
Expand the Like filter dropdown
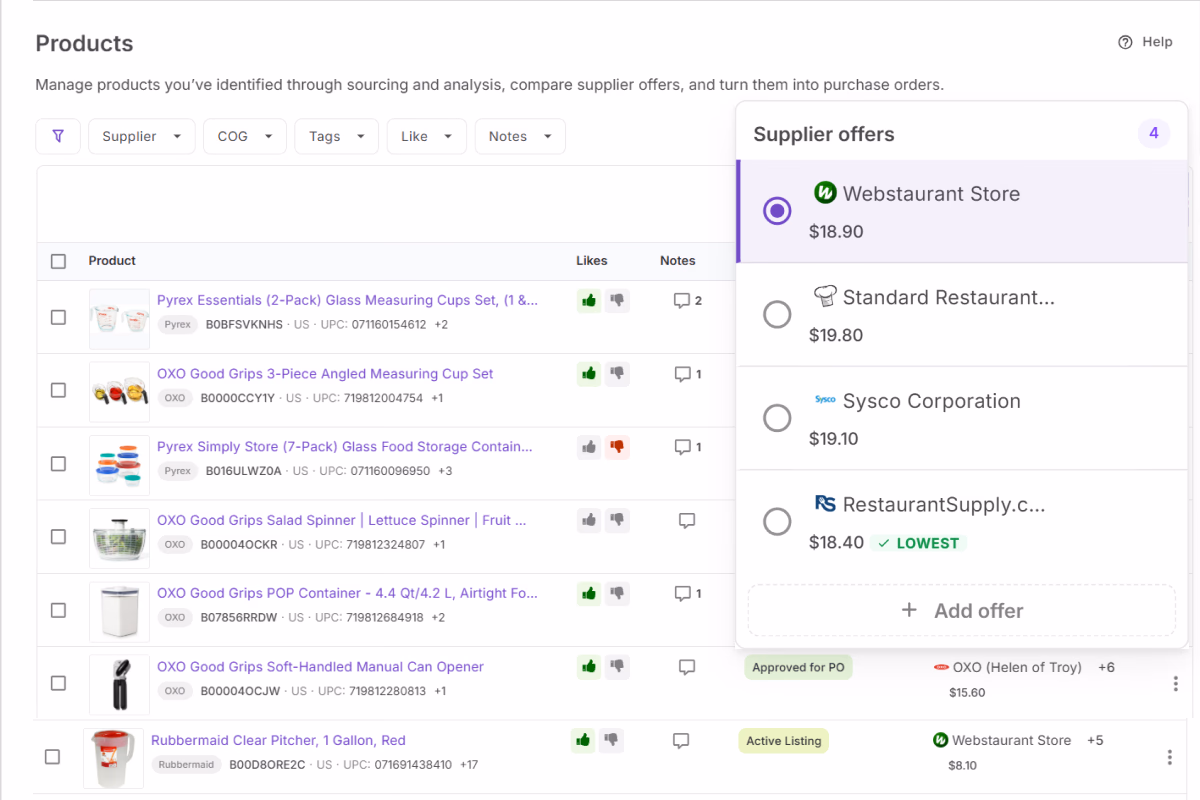tap(427, 136)
